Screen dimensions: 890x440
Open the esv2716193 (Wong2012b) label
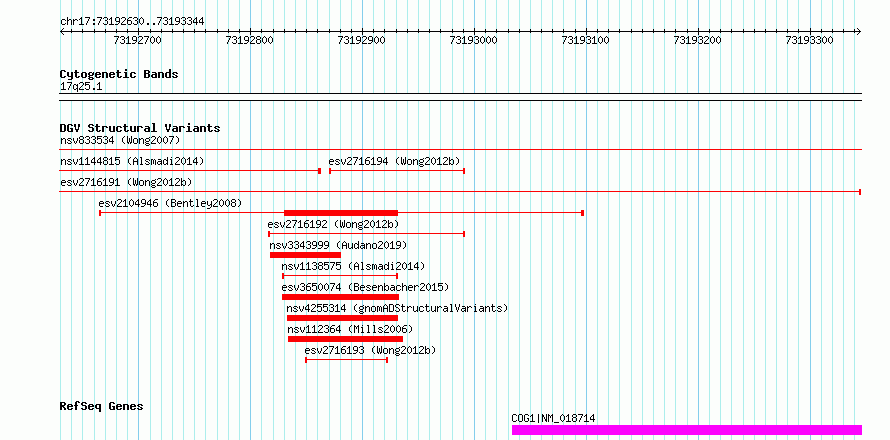coord(371,350)
